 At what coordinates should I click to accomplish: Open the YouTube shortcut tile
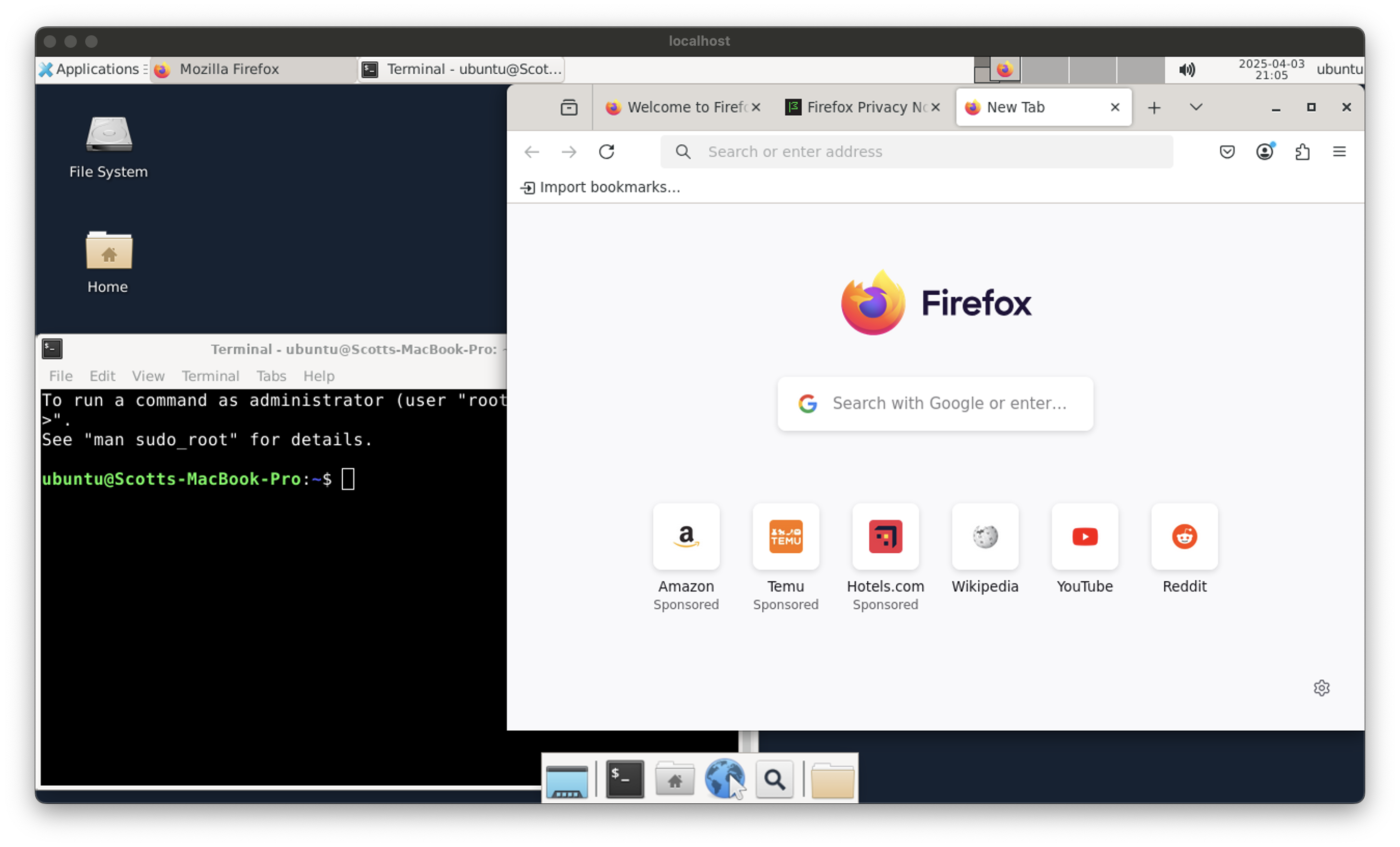pos(1084,537)
